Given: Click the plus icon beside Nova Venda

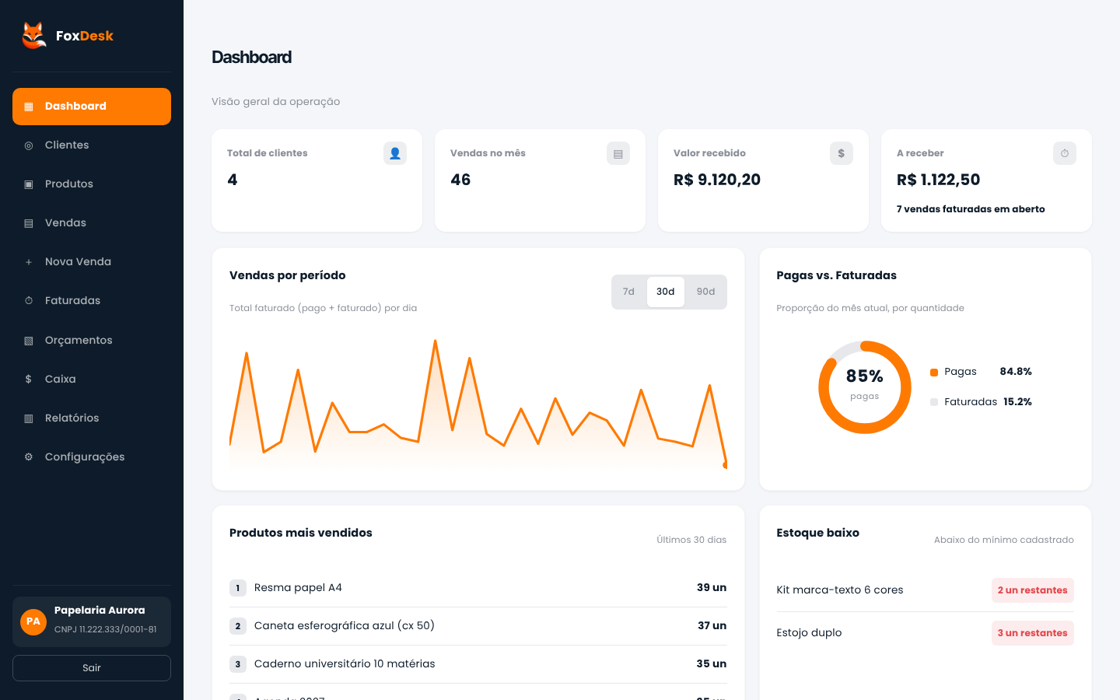Looking at the screenshot, I should pos(29,262).
